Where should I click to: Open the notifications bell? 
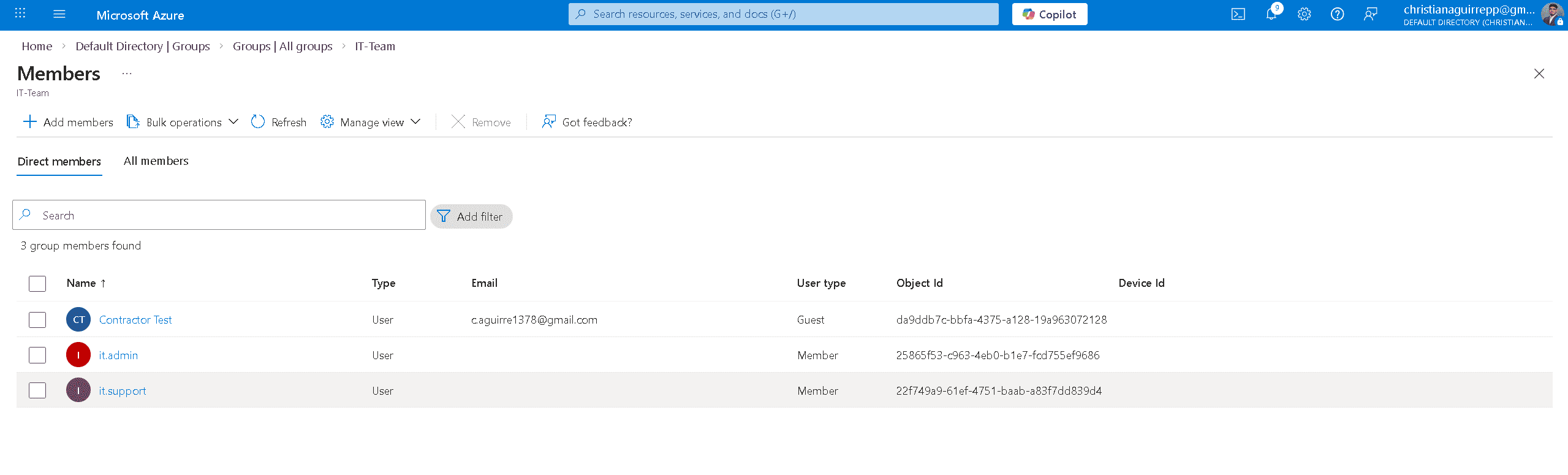pos(1271,14)
